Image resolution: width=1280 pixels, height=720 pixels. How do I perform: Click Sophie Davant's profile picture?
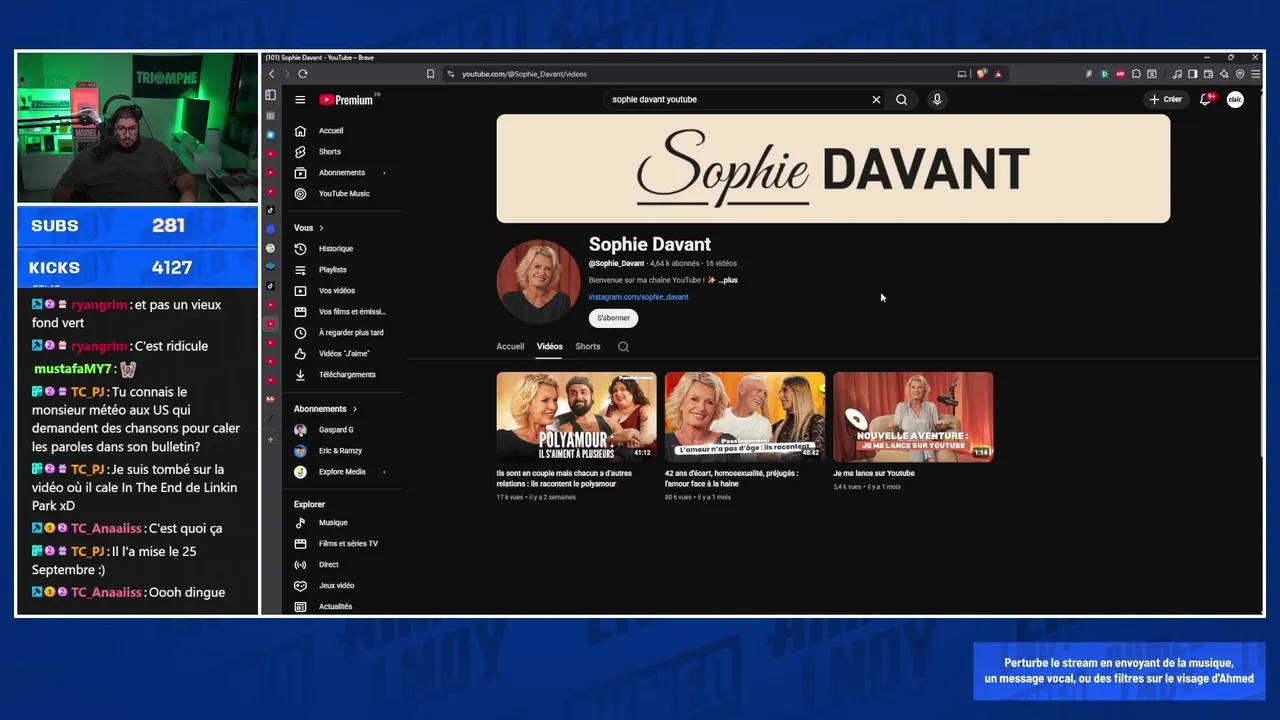538,281
